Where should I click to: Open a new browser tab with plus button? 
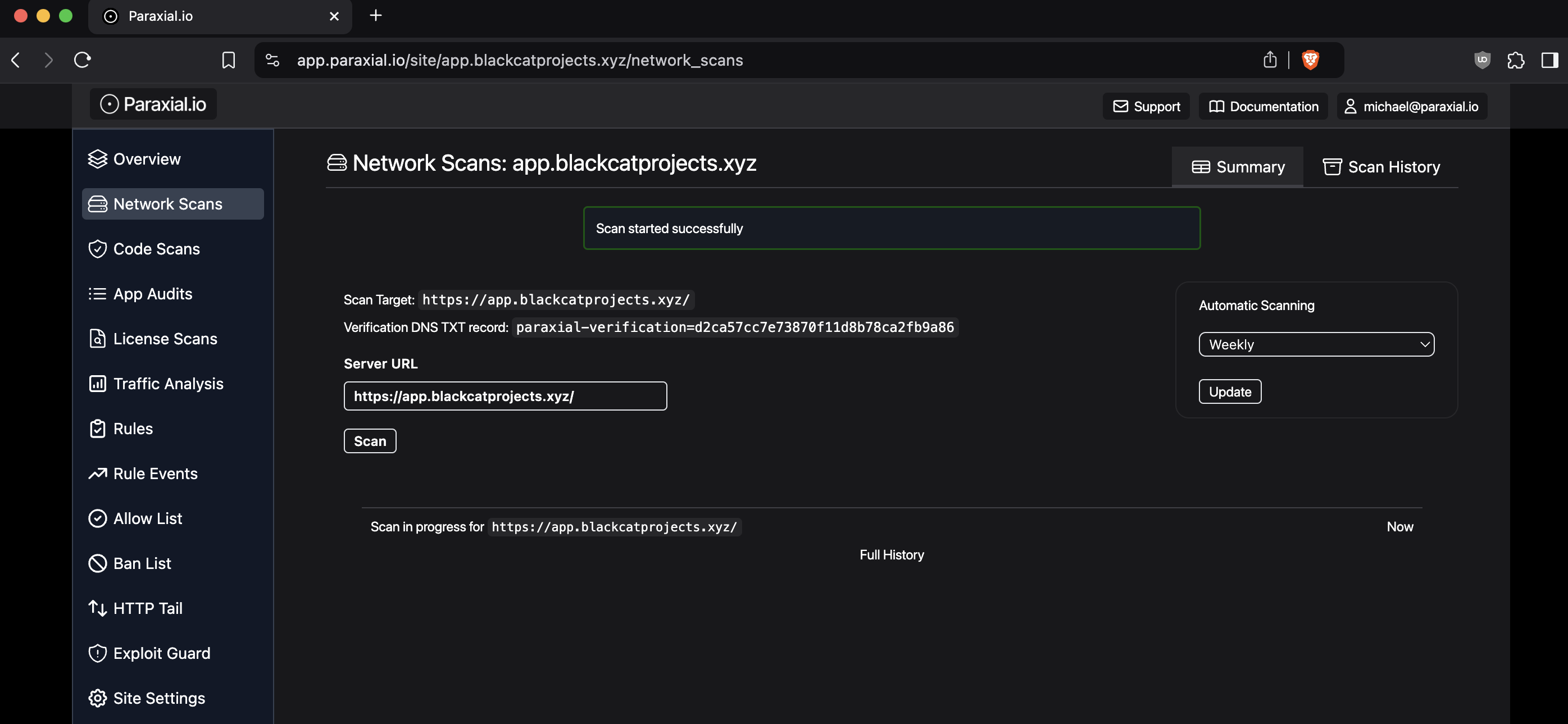point(375,16)
